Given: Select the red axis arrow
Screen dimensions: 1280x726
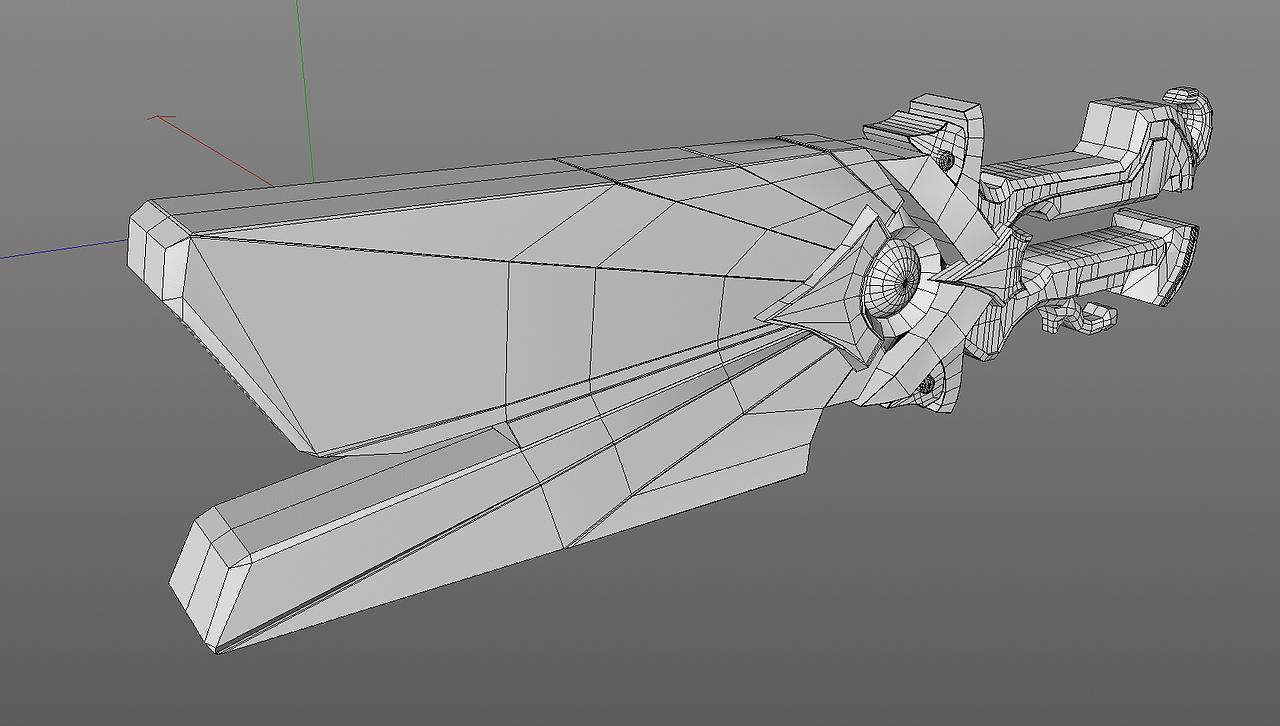Looking at the screenshot, I should [x=210, y=150].
